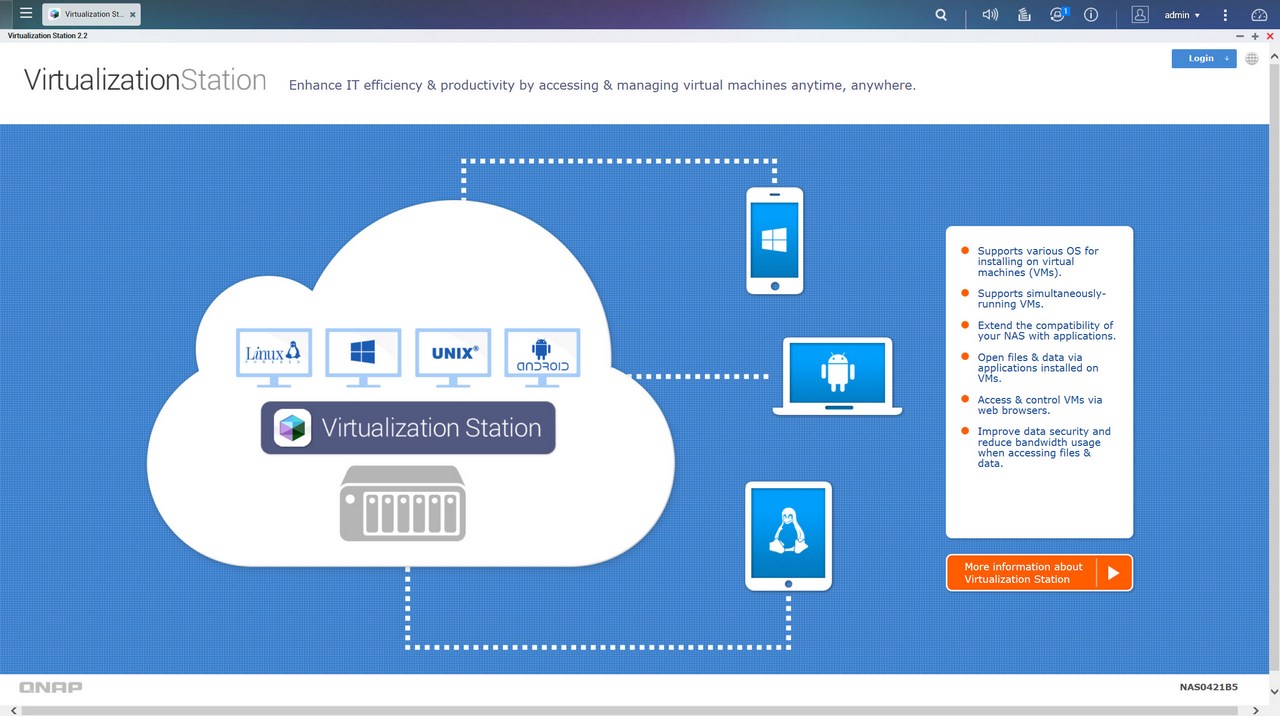The height and width of the screenshot is (716, 1280).
Task: Click the Windows phone illustration
Action: 775,241
